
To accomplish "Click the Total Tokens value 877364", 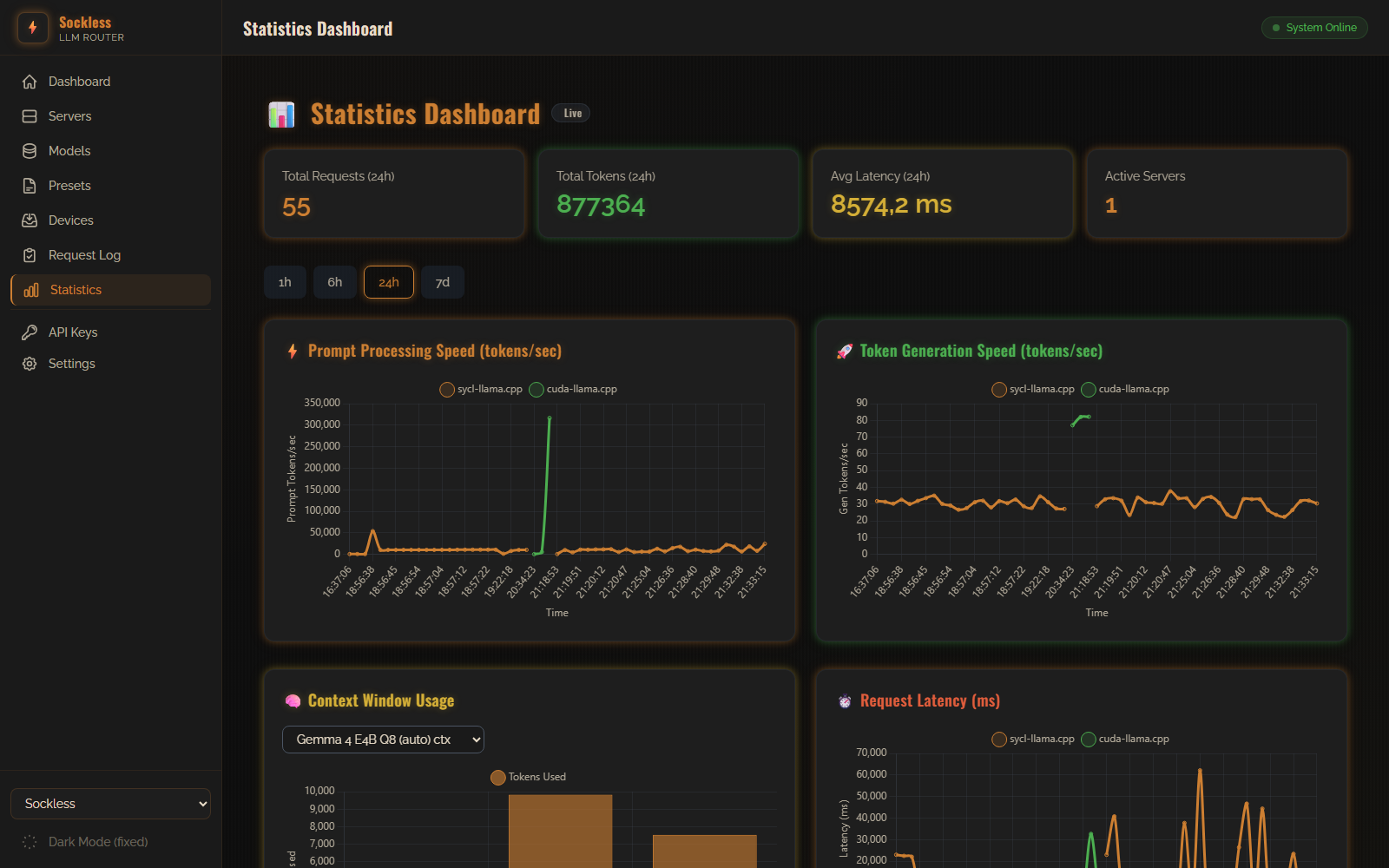I will [601, 205].
